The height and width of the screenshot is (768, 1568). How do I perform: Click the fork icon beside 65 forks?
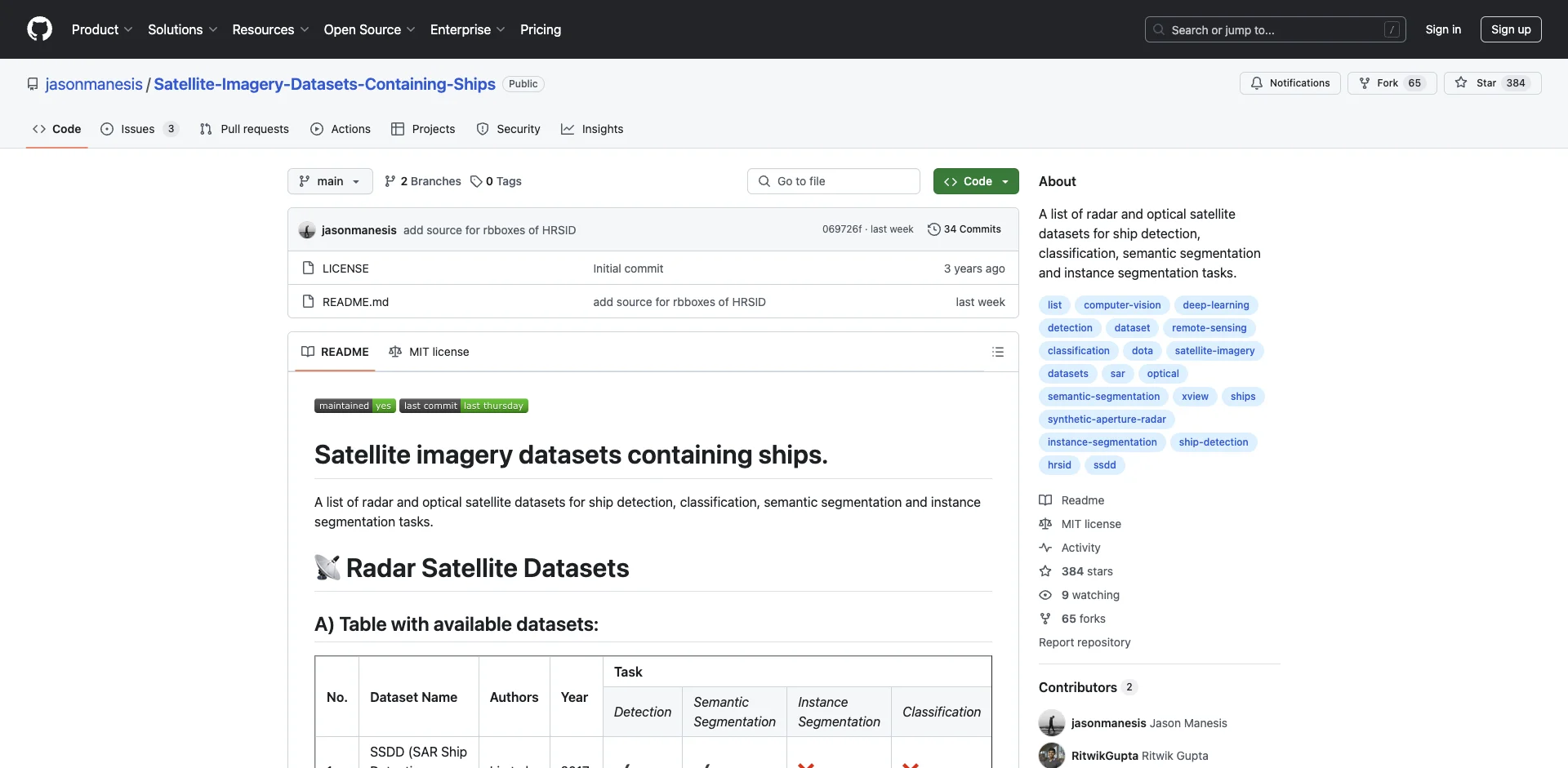[x=1045, y=619]
